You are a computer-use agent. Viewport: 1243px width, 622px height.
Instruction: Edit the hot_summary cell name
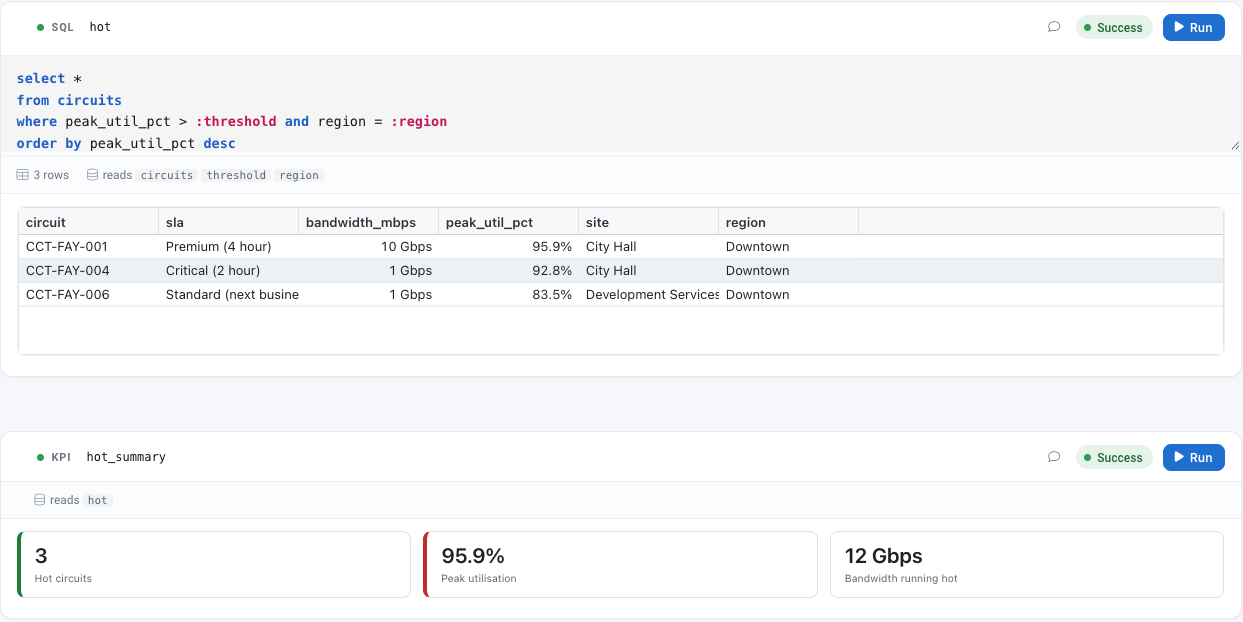[x=126, y=457]
